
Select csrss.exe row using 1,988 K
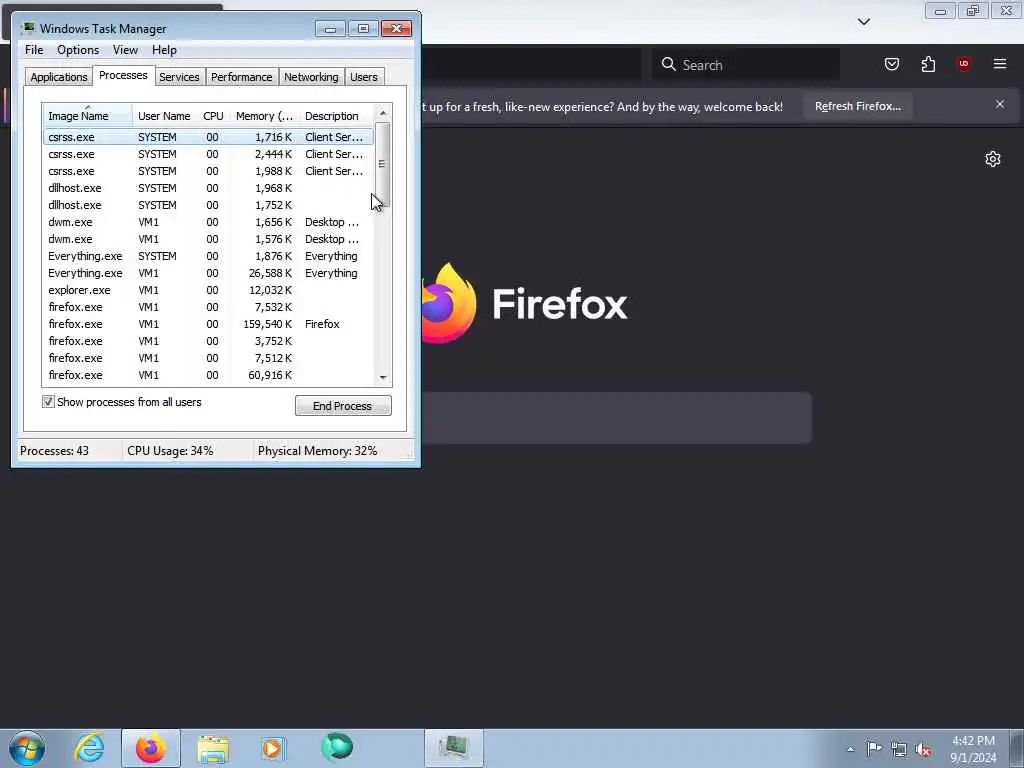point(208,171)
